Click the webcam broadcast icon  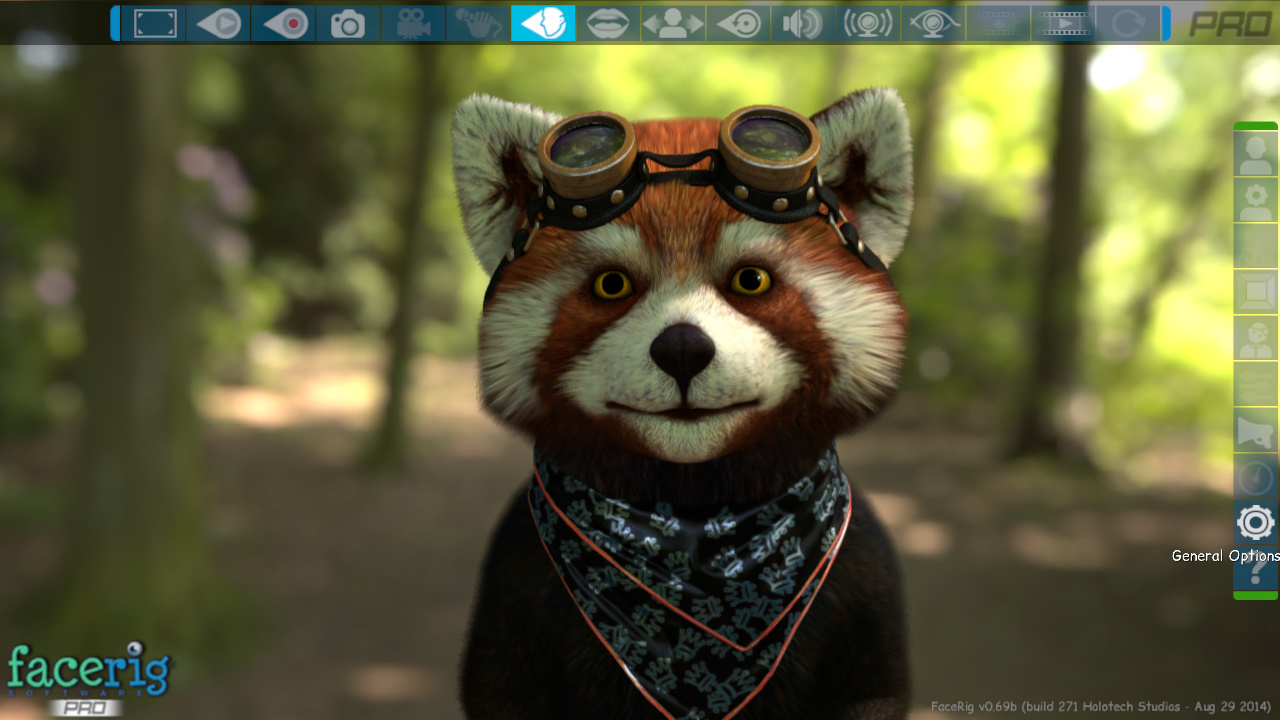click(x=867, y=23)
